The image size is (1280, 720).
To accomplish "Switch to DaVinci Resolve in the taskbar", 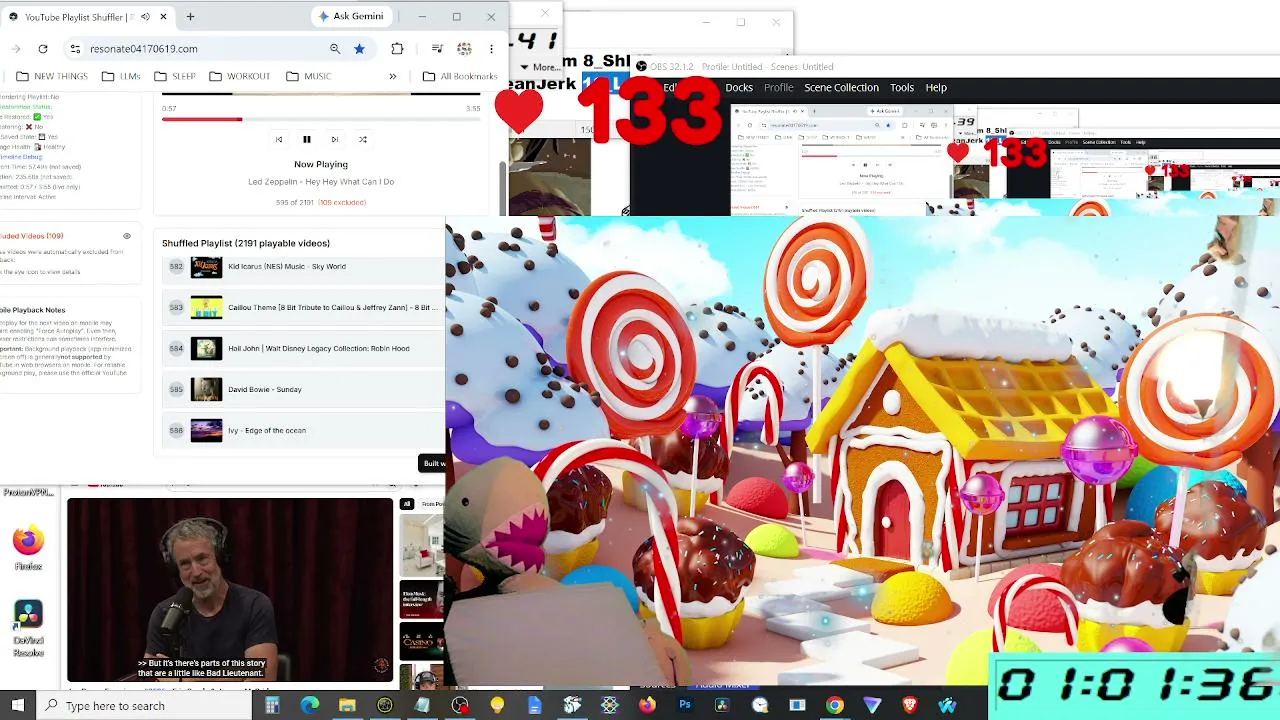I will pos(722,706).
